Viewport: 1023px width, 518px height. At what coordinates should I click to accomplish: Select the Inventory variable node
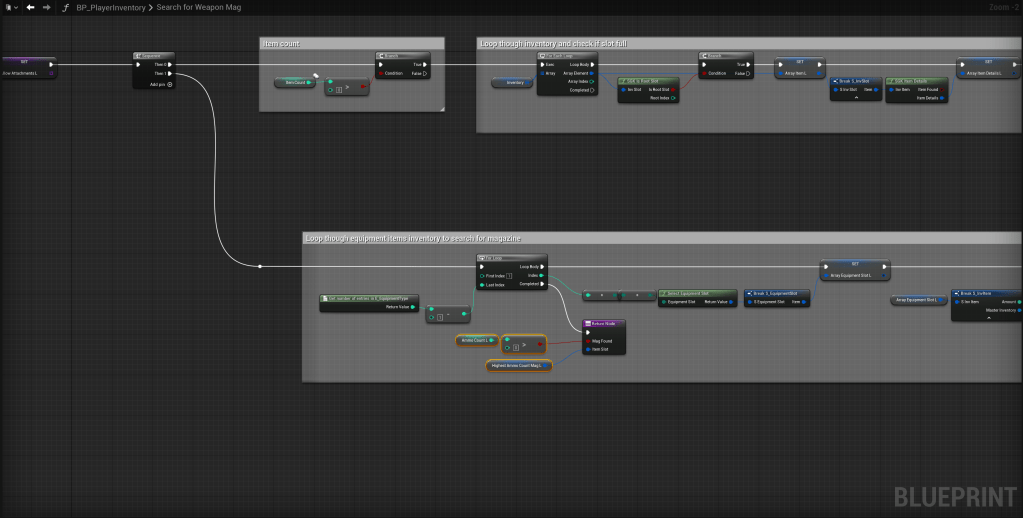click(x=512, y=82)
